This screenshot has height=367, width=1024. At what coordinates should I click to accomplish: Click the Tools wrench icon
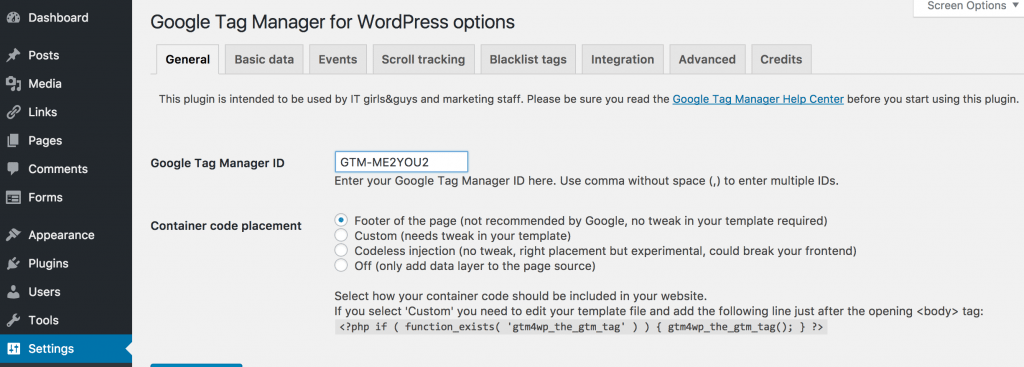click(x=12, y=320)
